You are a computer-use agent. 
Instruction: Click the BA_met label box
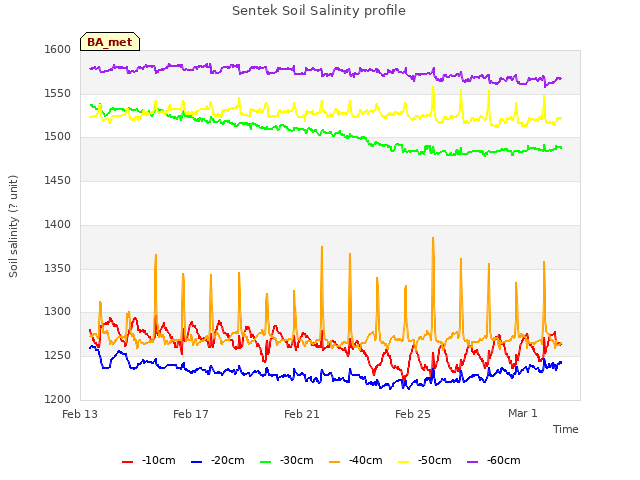click(110, 42)
